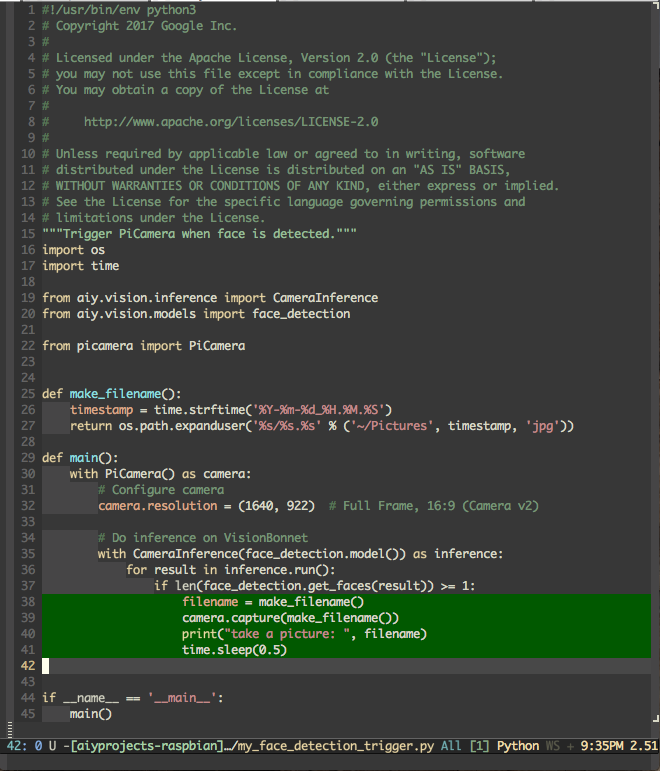Click the '# Do inference on VisionBonnet' comment
This screenshot has height=771, width=660.
[x=203, y=538]
